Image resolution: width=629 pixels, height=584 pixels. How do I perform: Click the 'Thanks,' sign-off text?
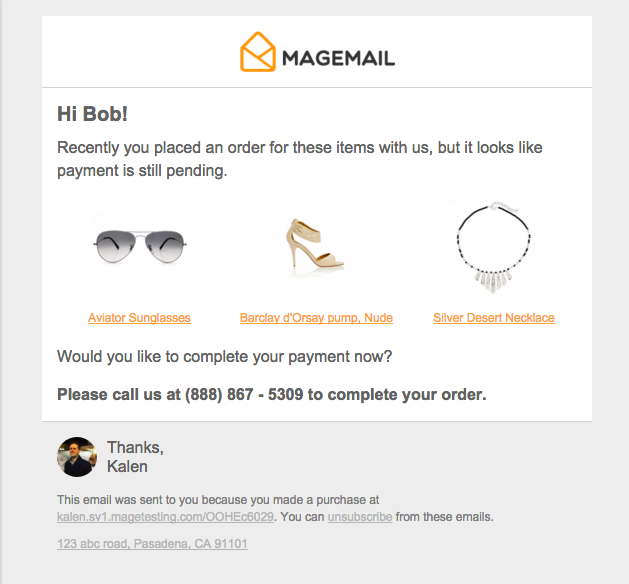tap(135, 447)
